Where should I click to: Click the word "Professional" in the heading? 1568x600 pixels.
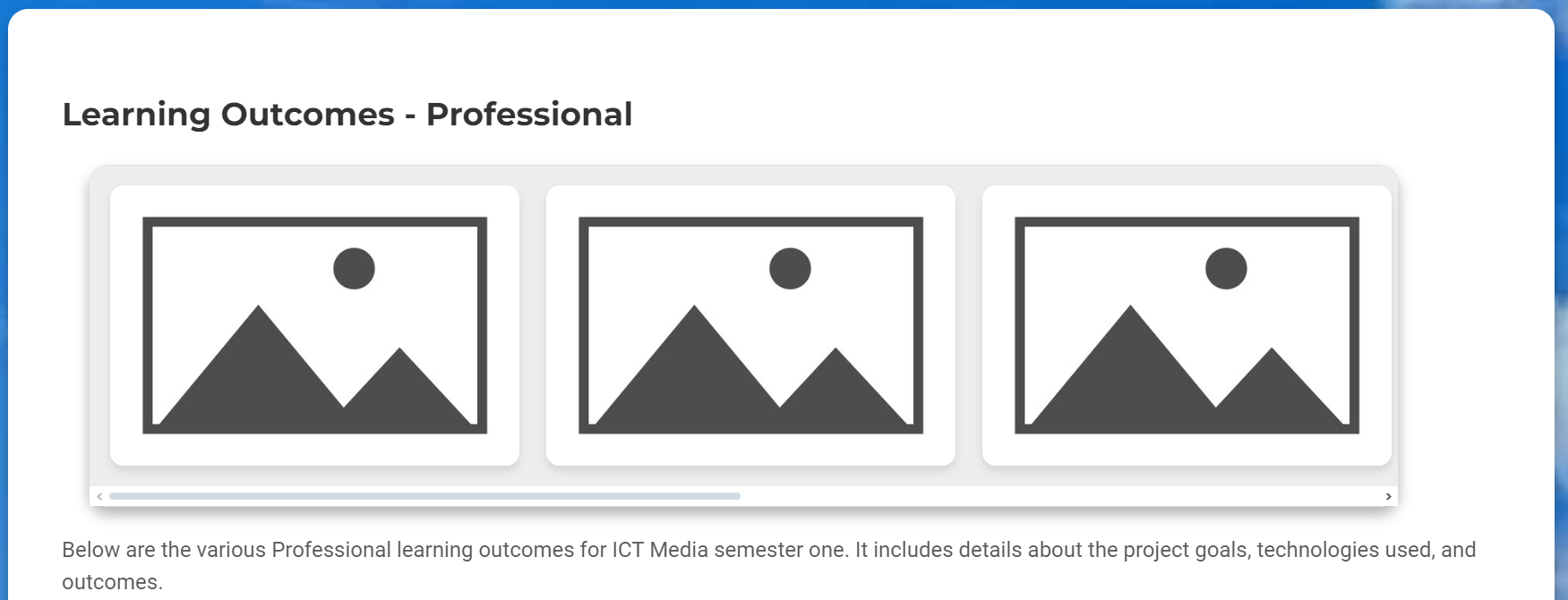pos(529,115)
